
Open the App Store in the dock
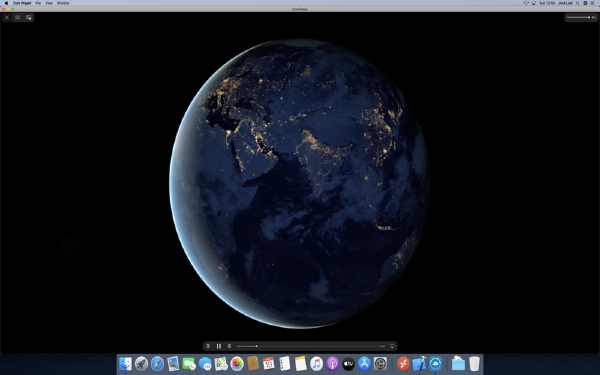click(x=364, y=364)
